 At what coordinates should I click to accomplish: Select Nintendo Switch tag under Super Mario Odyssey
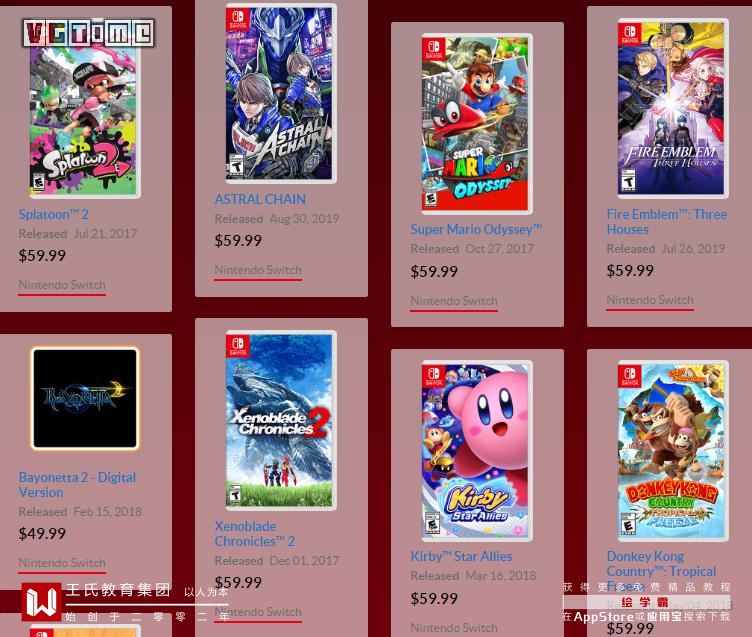(x=454, y=301)
